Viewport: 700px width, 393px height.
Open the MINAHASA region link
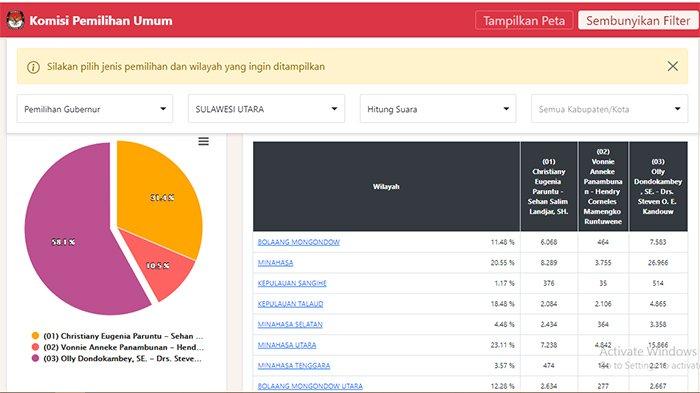tap(275, 263)
